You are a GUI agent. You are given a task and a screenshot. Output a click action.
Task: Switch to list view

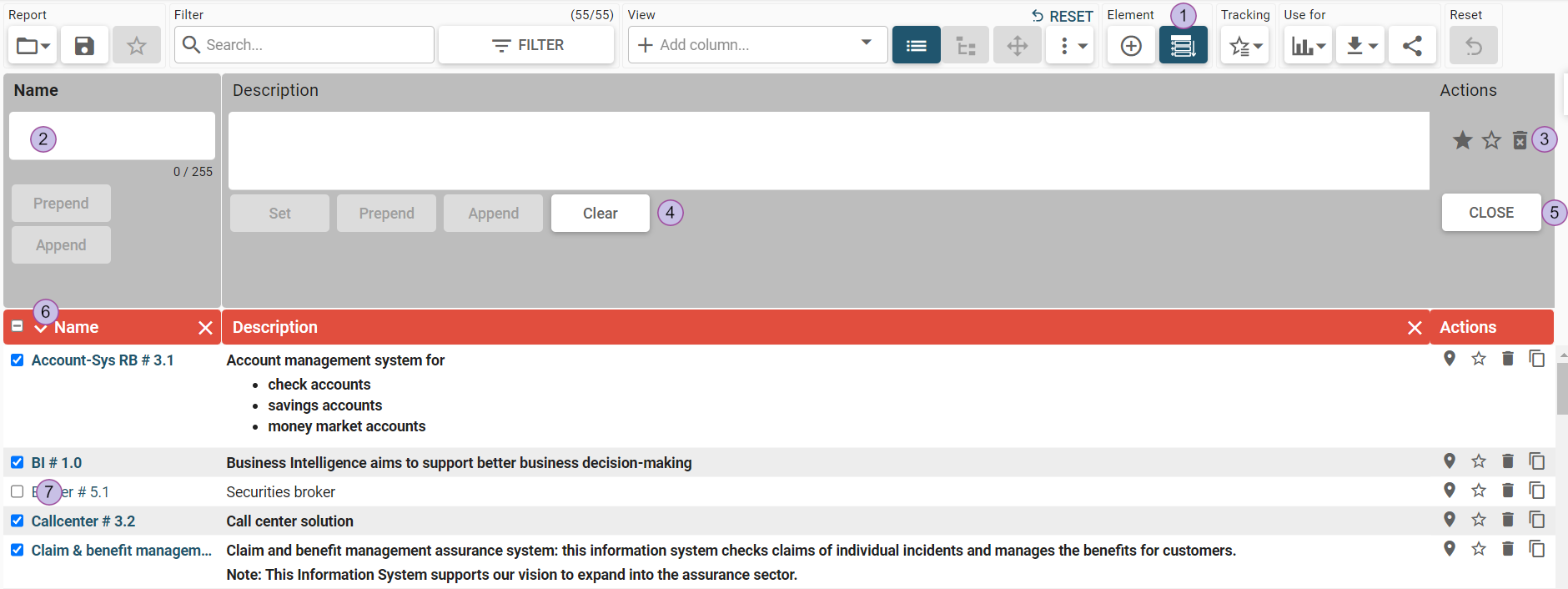pyautogui.click(x=916, y=46)
